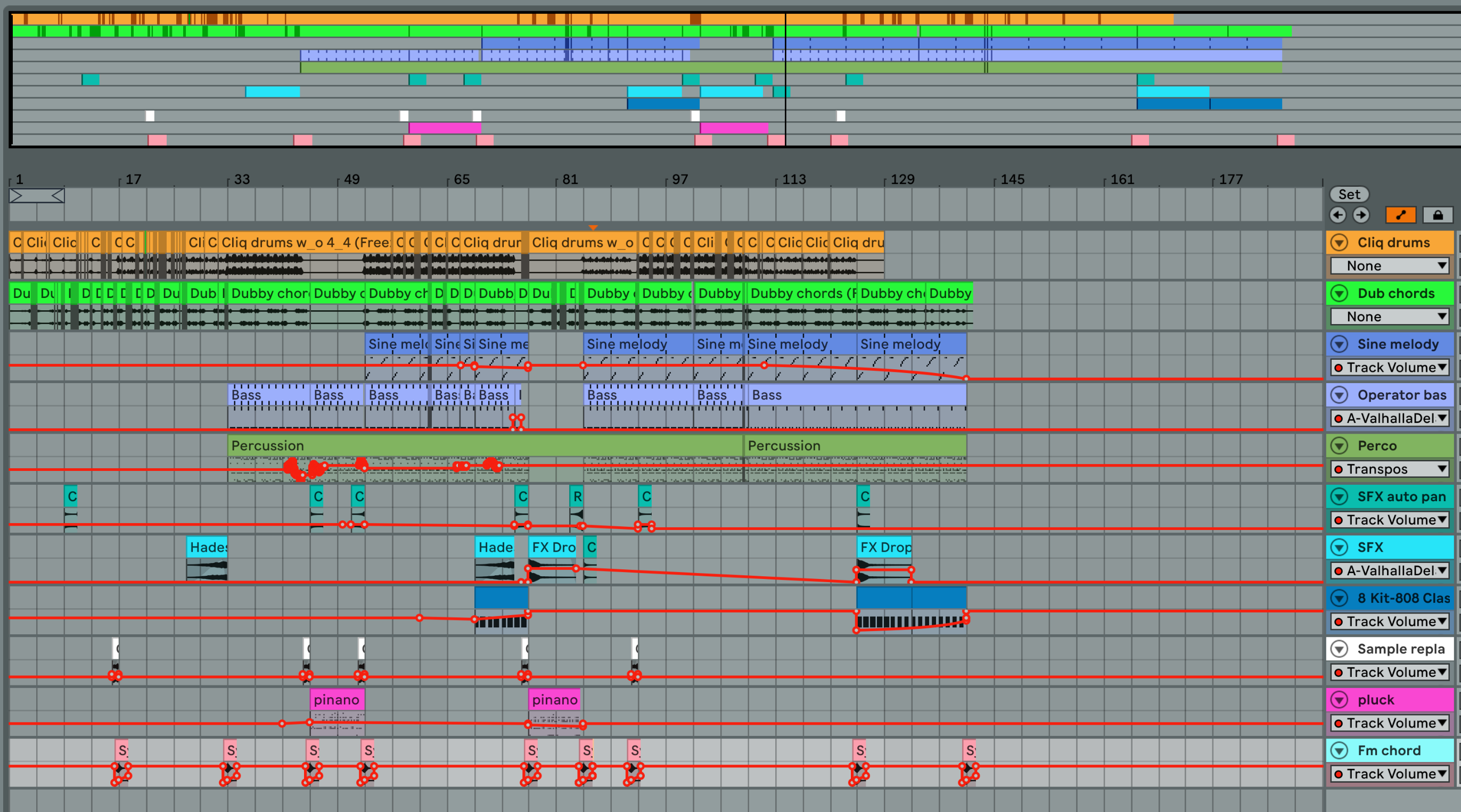Toggle fold on the Dub chords track
This screenshot has width=1461, height=812.
[x=1340, y=294]
